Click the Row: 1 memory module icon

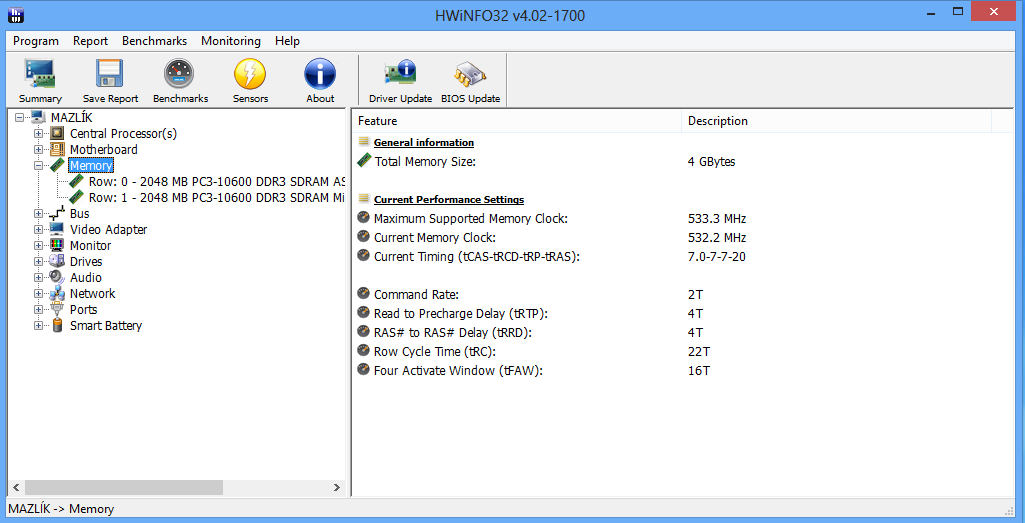77,197
